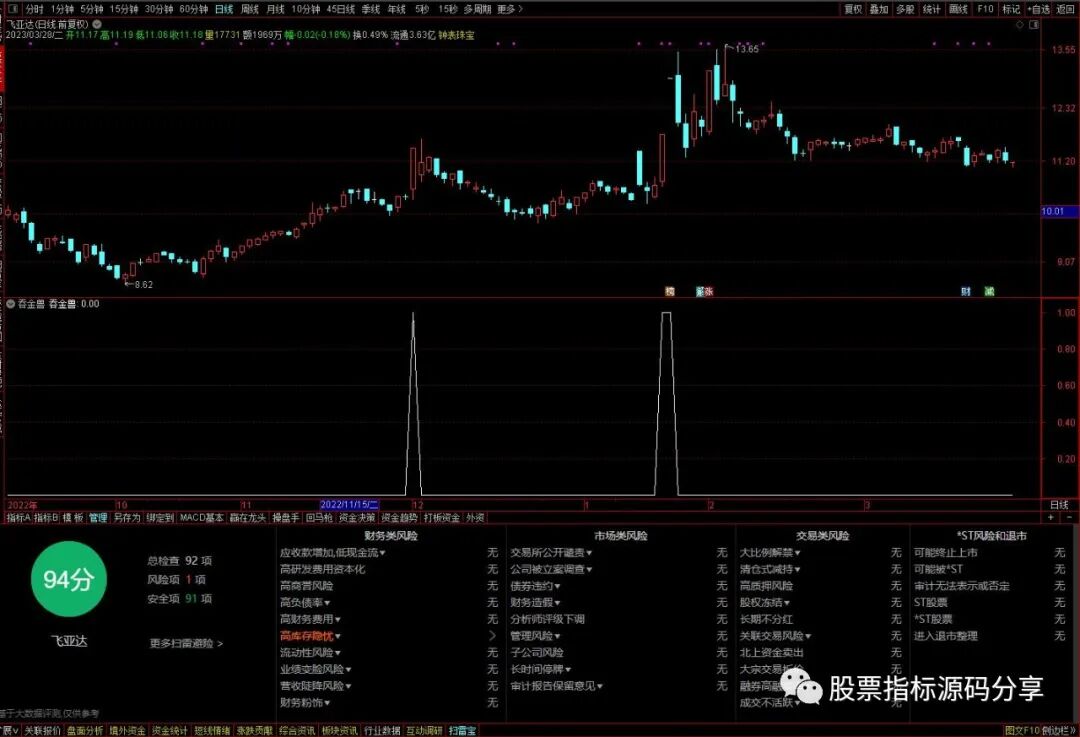The width and height of the screenshot is (1080, 737).
Task: Open the dropdown circle next to 飞亚达(日线 前复权)
Action: (97, 23)
